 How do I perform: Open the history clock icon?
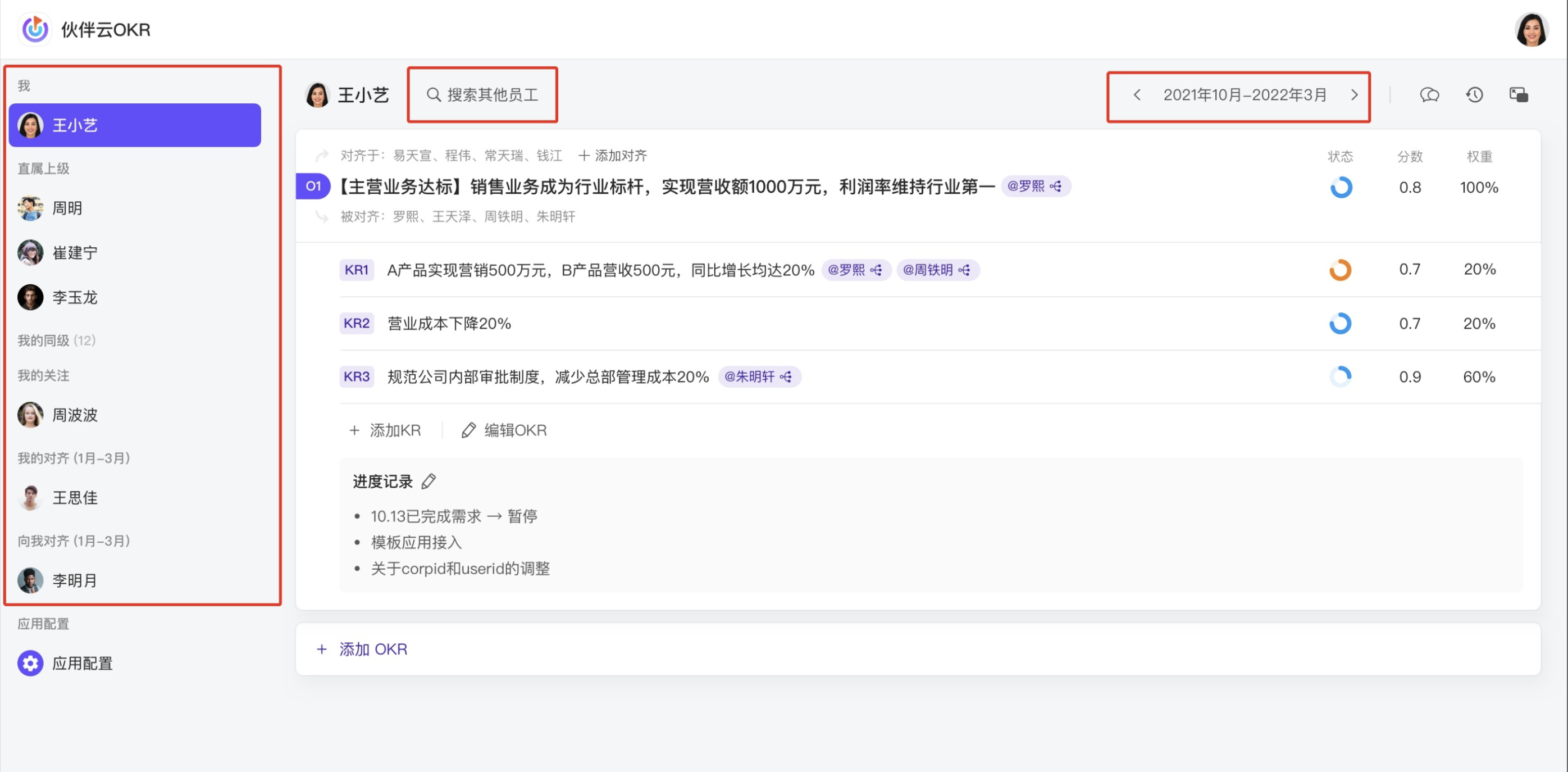[x=1474, y=95]
